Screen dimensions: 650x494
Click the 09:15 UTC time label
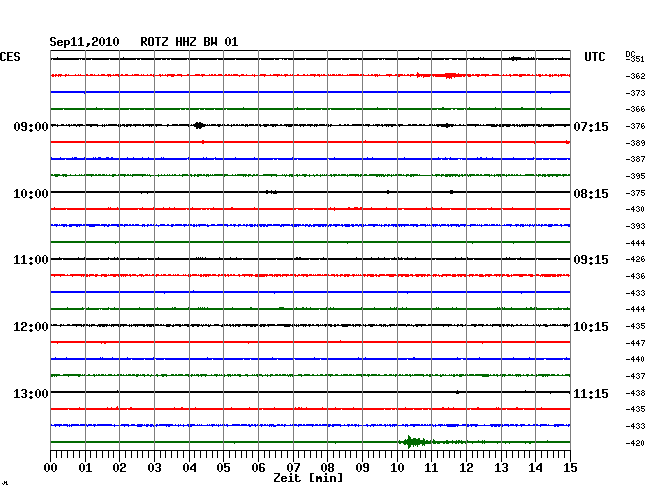point(591,260)
